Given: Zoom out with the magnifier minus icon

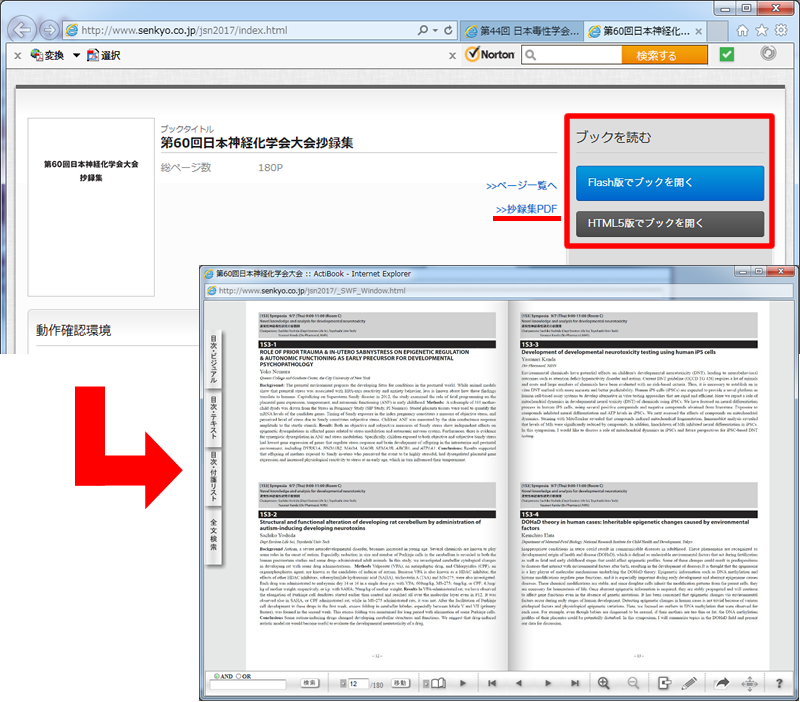Looking at the screenshot, I should coord(633,683).
